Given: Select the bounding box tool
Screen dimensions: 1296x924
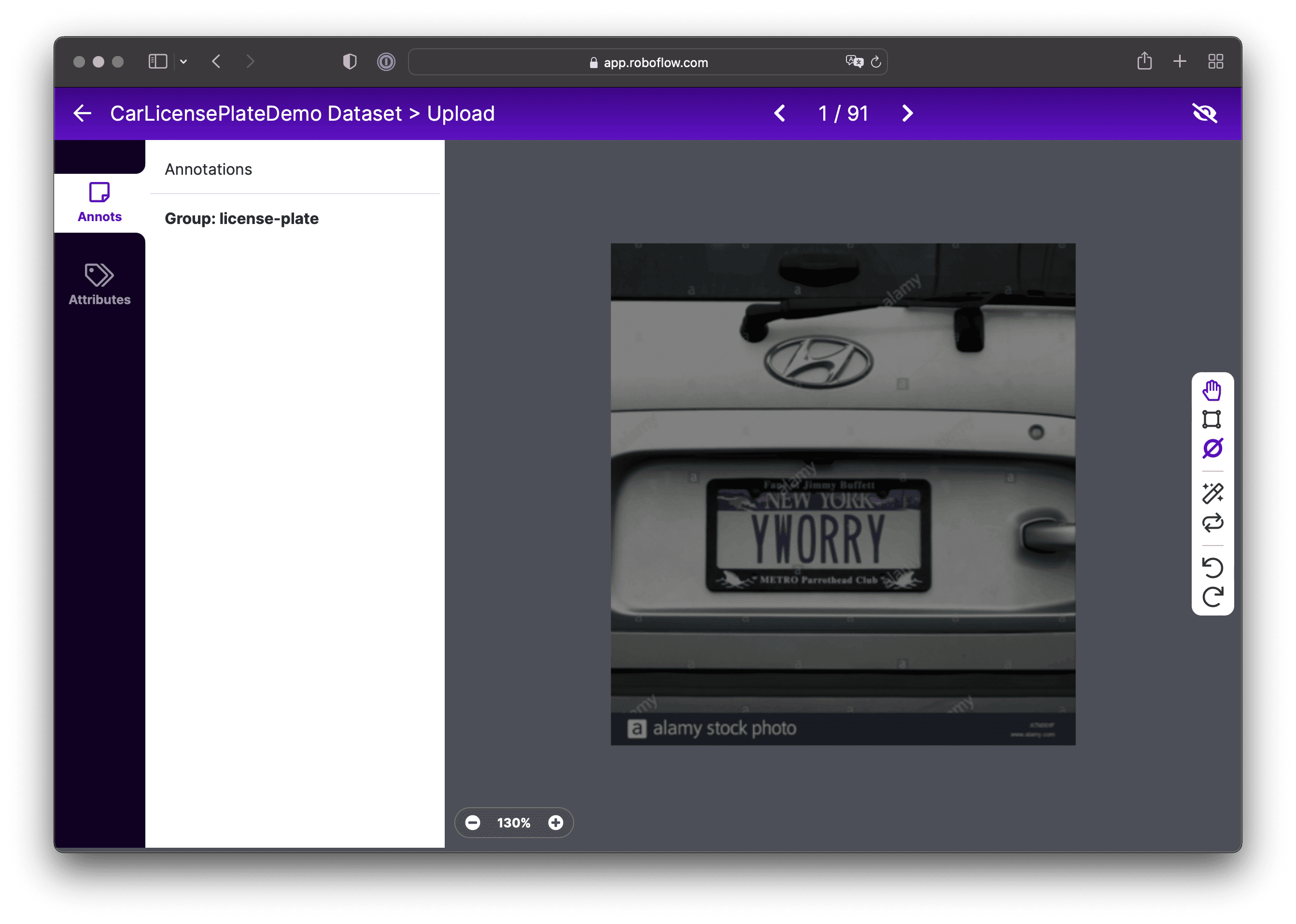Looking at the screenshot, I should pyautogui.click(x=1212, y=420).
